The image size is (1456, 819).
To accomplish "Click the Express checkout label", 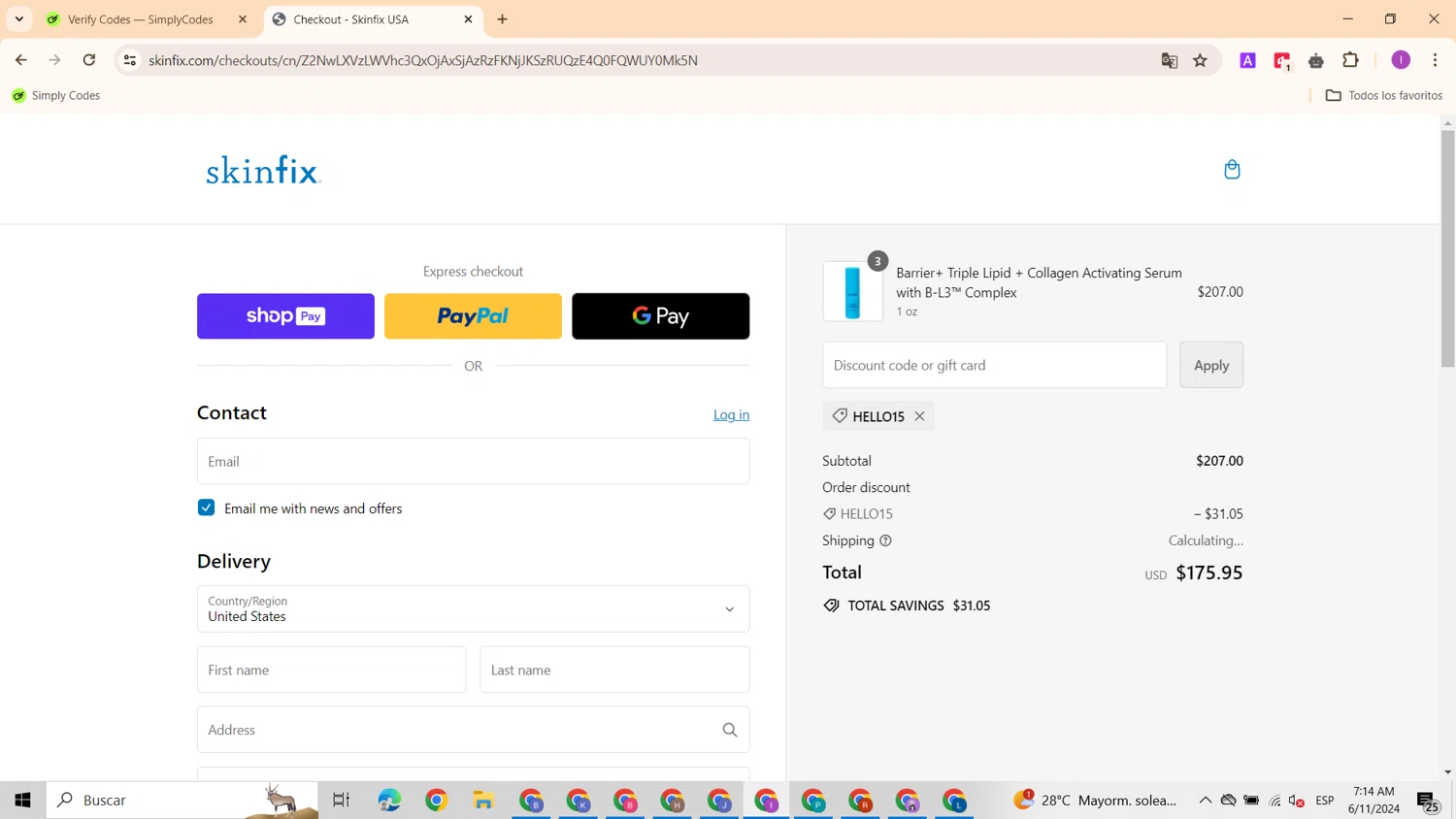I will 473,272.
